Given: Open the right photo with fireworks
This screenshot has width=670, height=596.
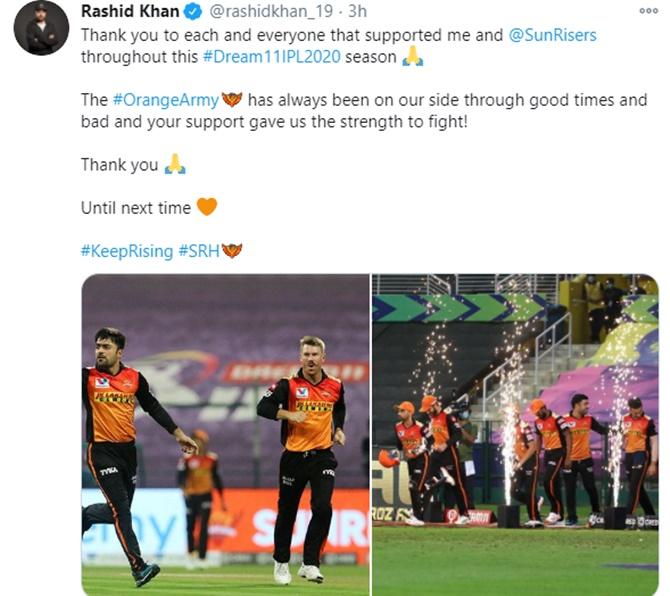Looking at the screenshot, I should [x=515, y=435].
